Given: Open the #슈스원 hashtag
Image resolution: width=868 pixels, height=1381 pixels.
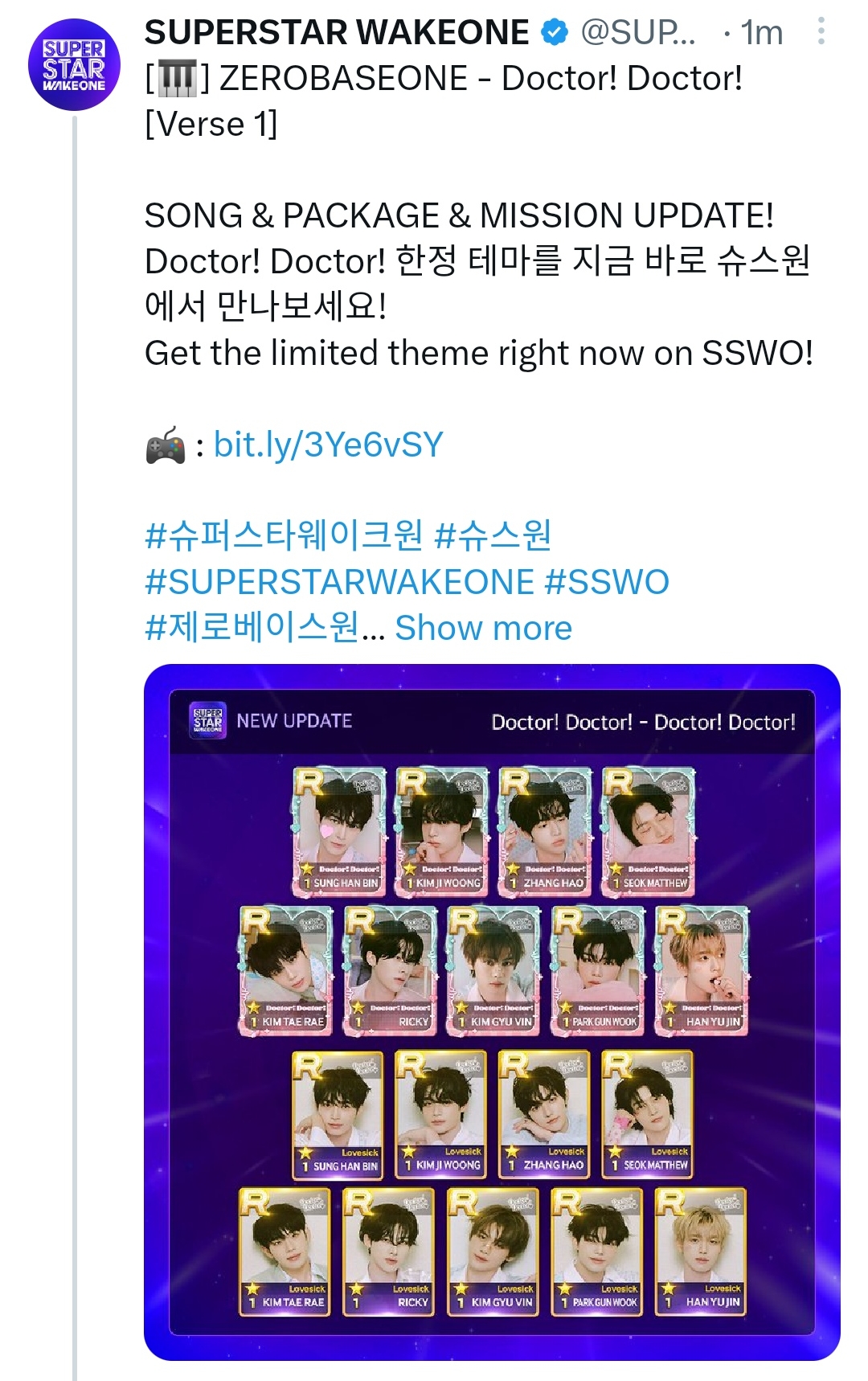Looking at the screenshot, I should click(493, 535).
